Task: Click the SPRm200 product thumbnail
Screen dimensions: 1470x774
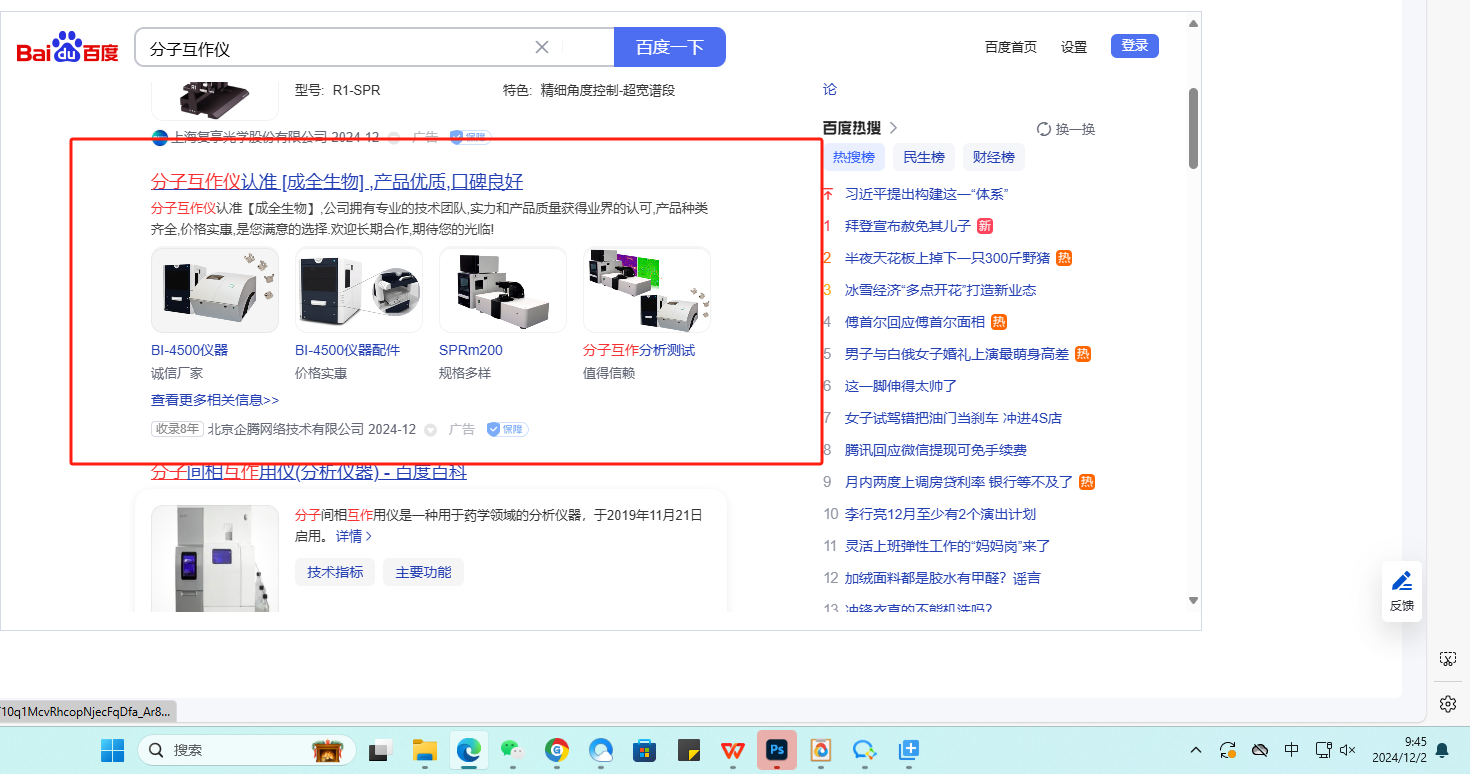Action: coord(503,290)
